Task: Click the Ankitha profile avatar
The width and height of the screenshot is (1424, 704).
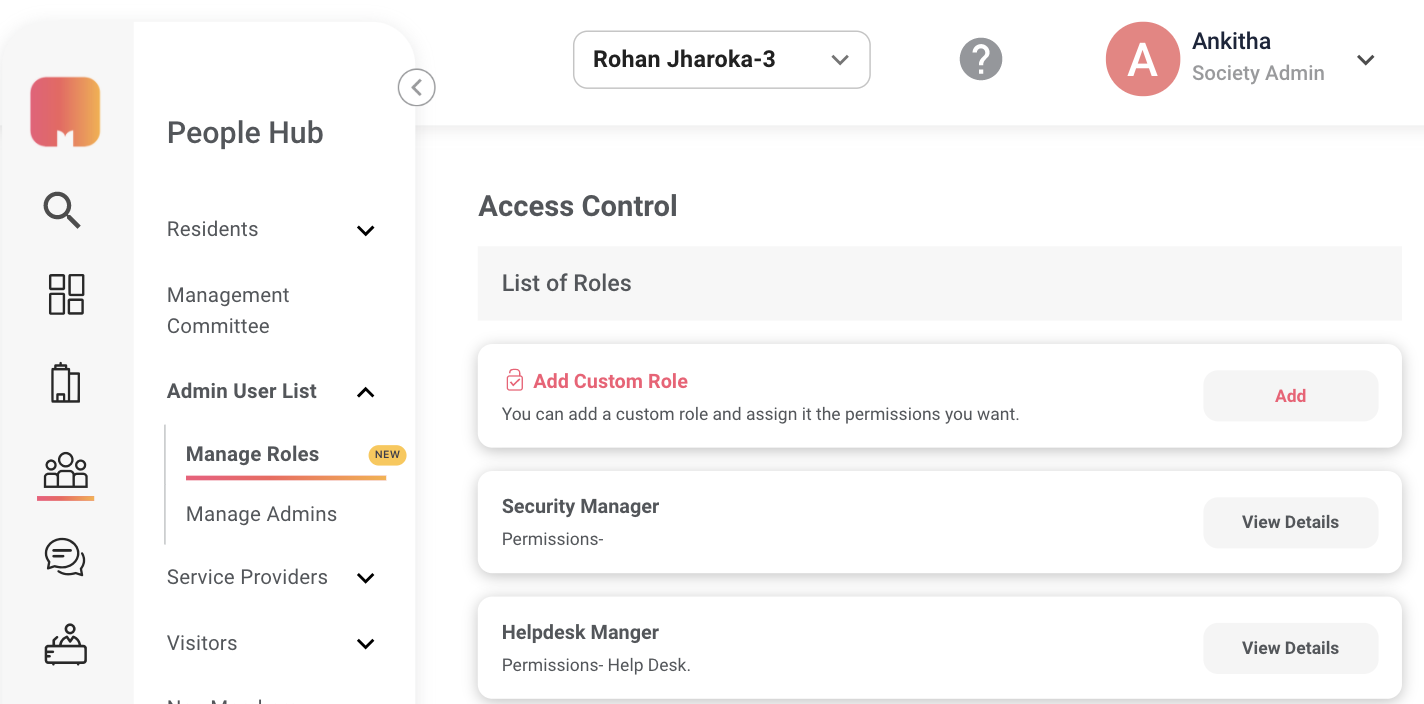Action: click(x=1142, y=60)
